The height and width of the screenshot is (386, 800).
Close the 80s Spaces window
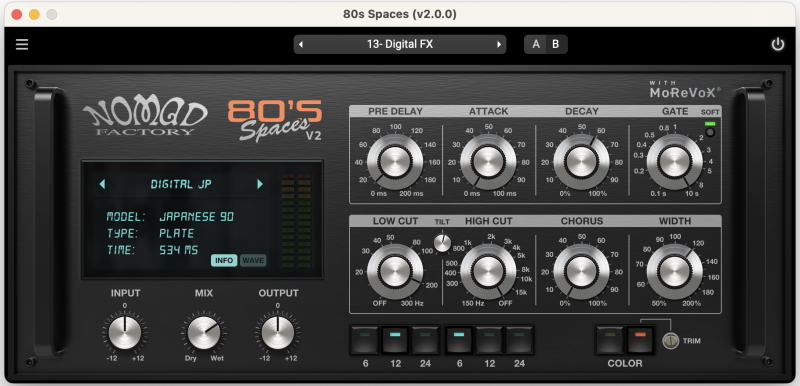tap(17, 14)
